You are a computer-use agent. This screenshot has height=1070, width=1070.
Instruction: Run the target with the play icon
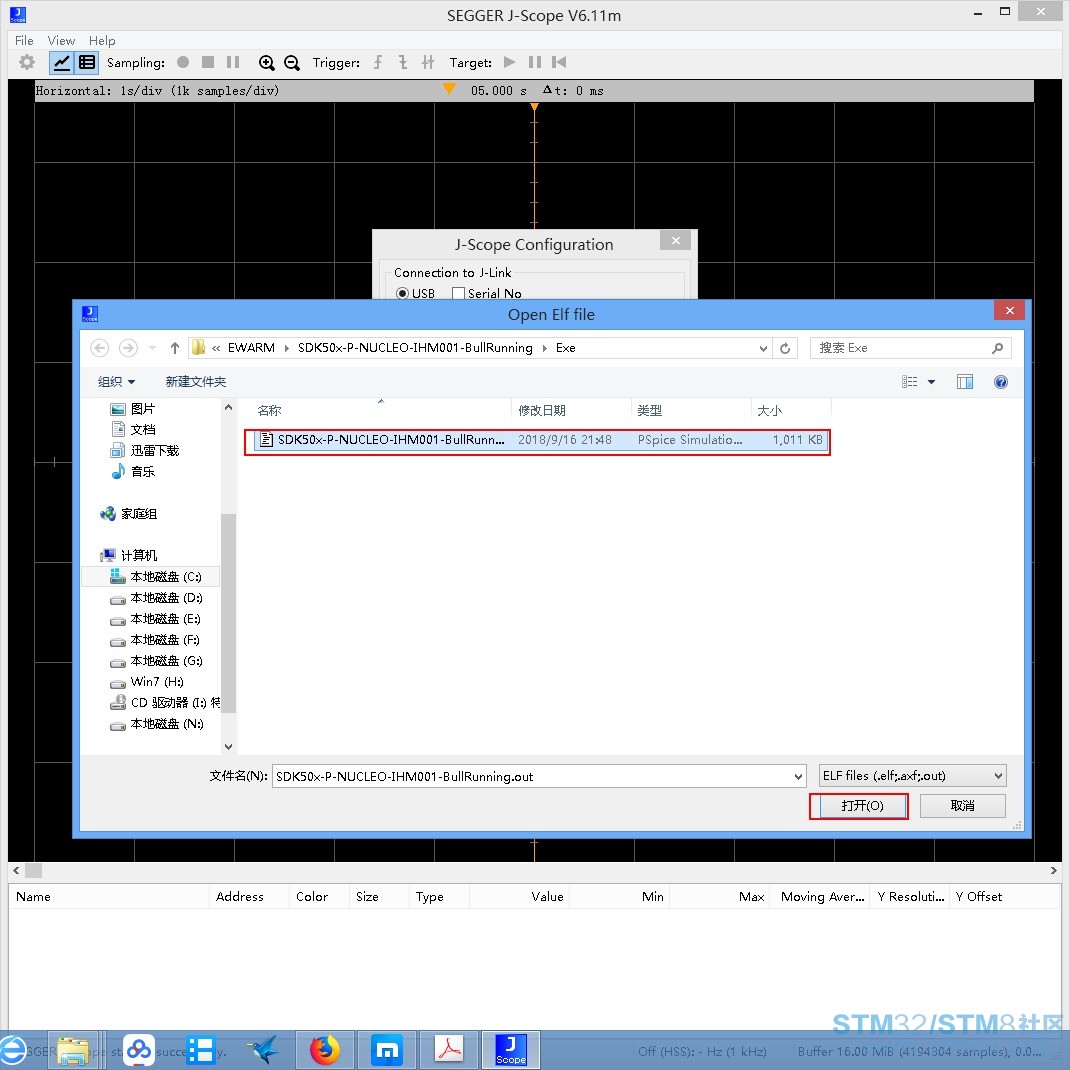[510, 62]
